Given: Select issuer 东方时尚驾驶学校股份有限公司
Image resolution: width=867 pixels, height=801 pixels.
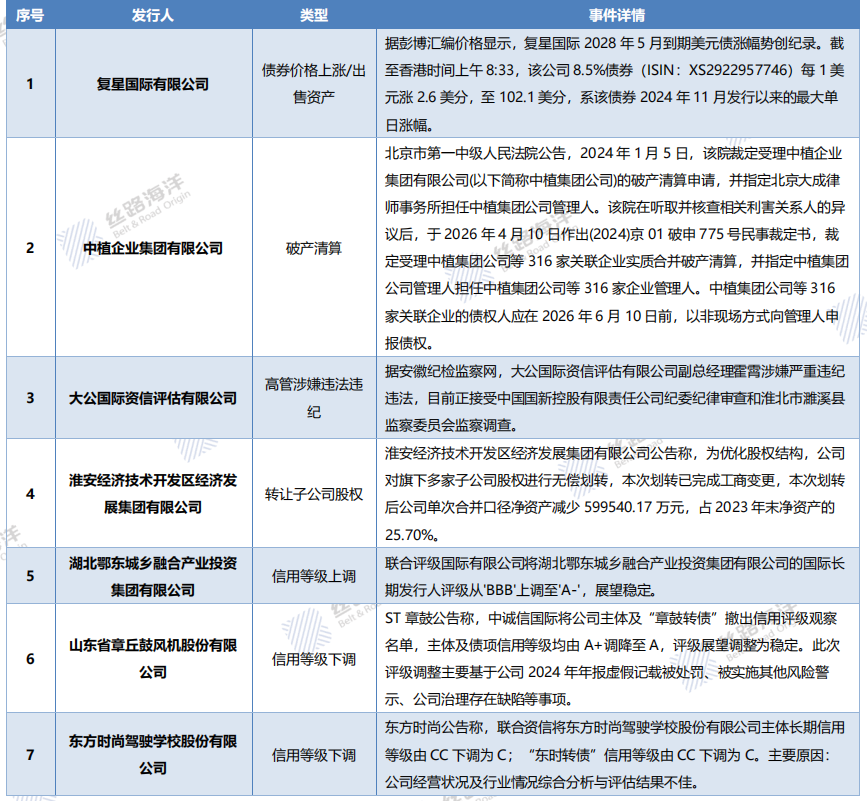Looking at the screenshot, I should 152,755.
